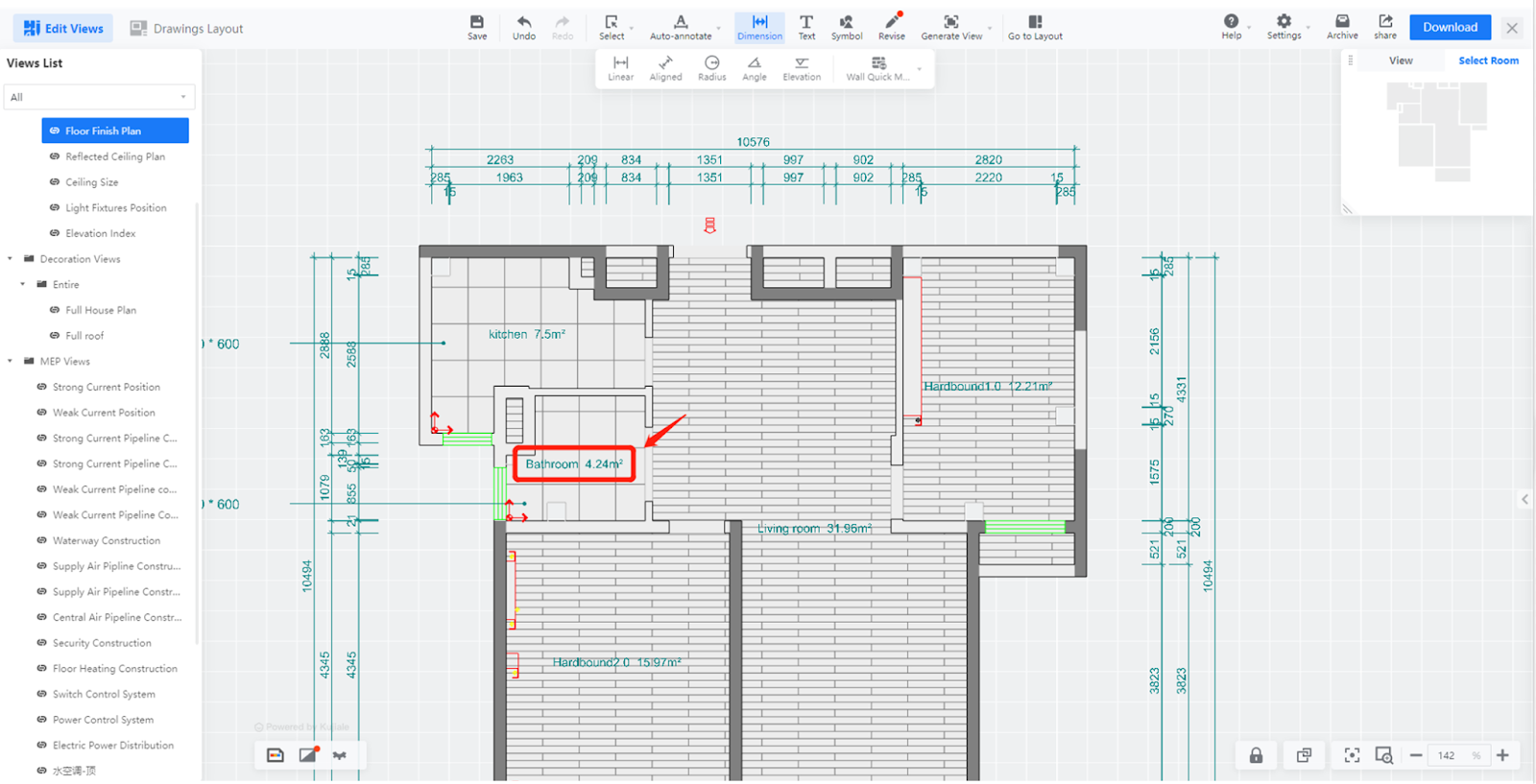The image size is (1536, 784).
Task: Choose the Aligned dimension tool
Action: coord(665,68)
